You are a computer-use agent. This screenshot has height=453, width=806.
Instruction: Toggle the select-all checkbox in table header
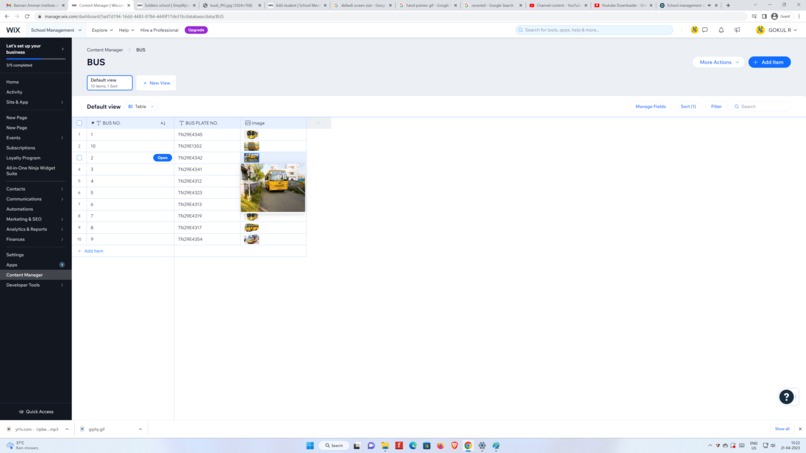click(79, 123)
